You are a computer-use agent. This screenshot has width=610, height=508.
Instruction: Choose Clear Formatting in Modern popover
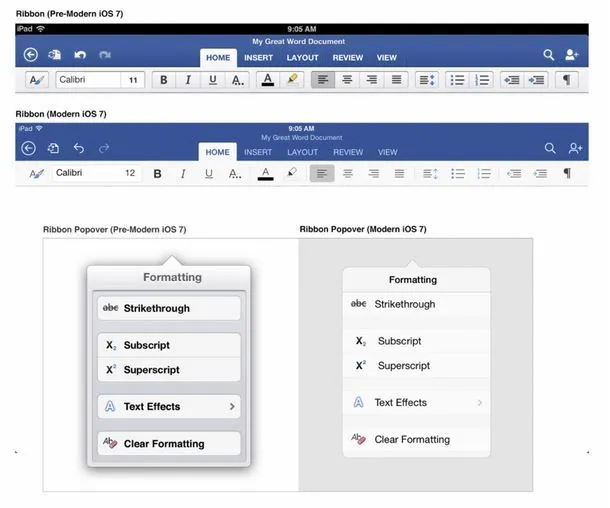click(x=416, y=440)
